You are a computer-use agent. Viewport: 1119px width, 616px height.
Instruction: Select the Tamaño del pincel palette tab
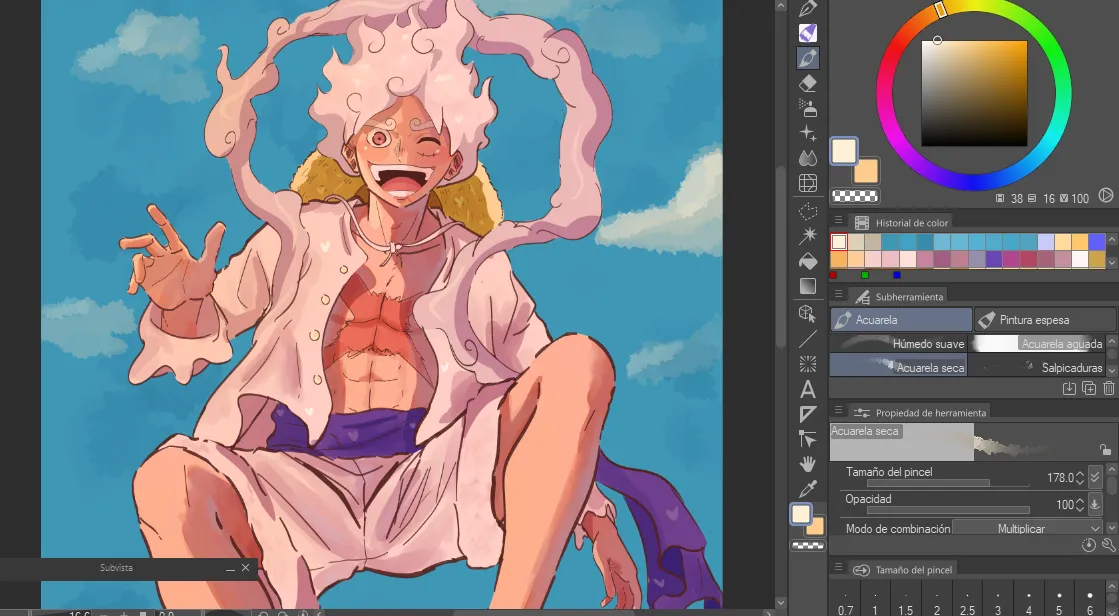[x=903, y=570]
